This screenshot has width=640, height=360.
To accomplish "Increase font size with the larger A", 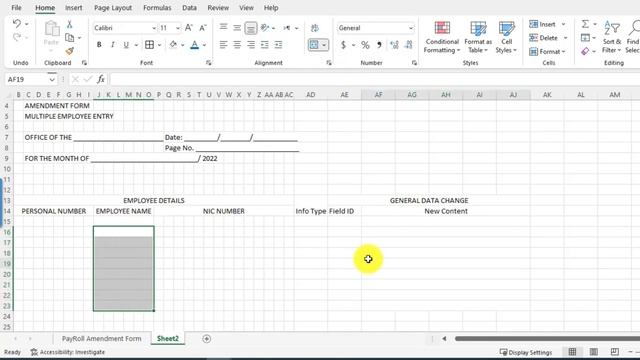I will [x=189, y=28].
